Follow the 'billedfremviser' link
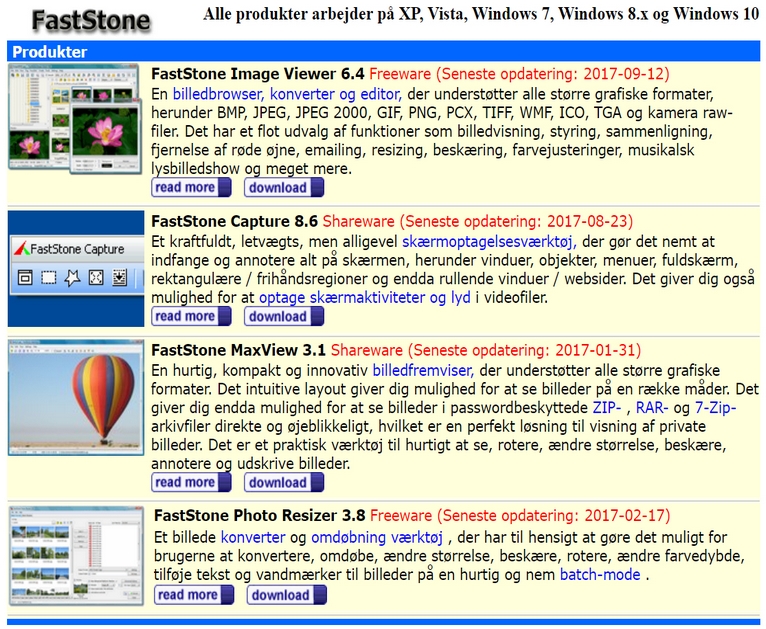Image resolution: width=766 pixels, height=629 pixels. 423,370
